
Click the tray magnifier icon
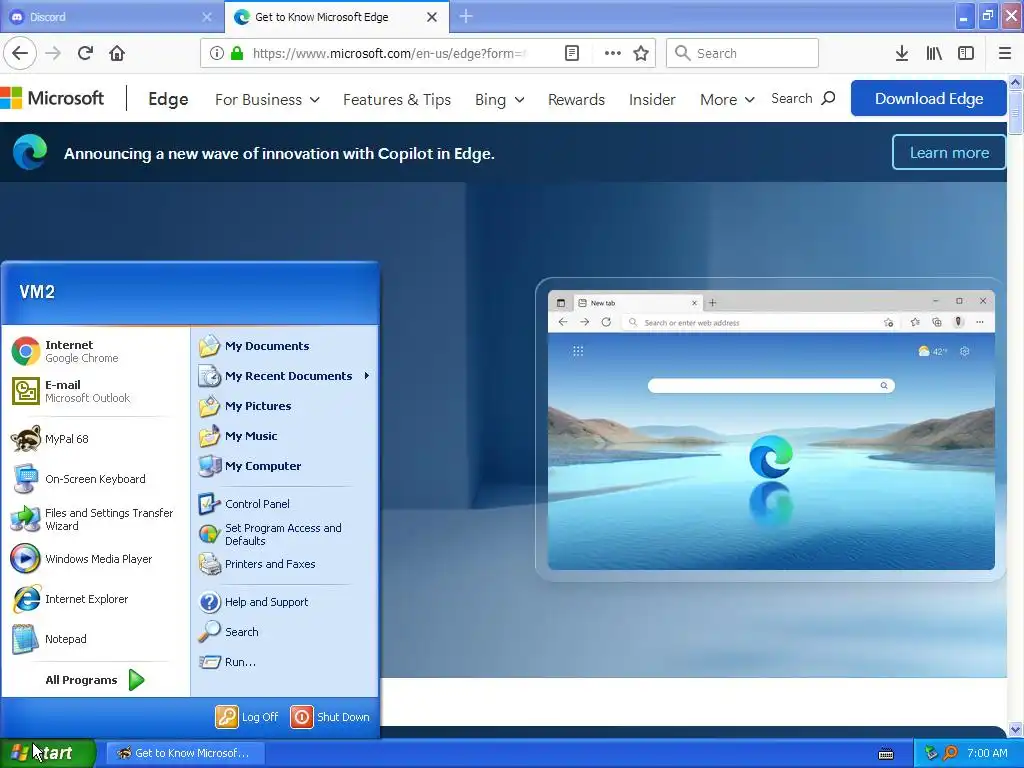[x=950, y=753]
